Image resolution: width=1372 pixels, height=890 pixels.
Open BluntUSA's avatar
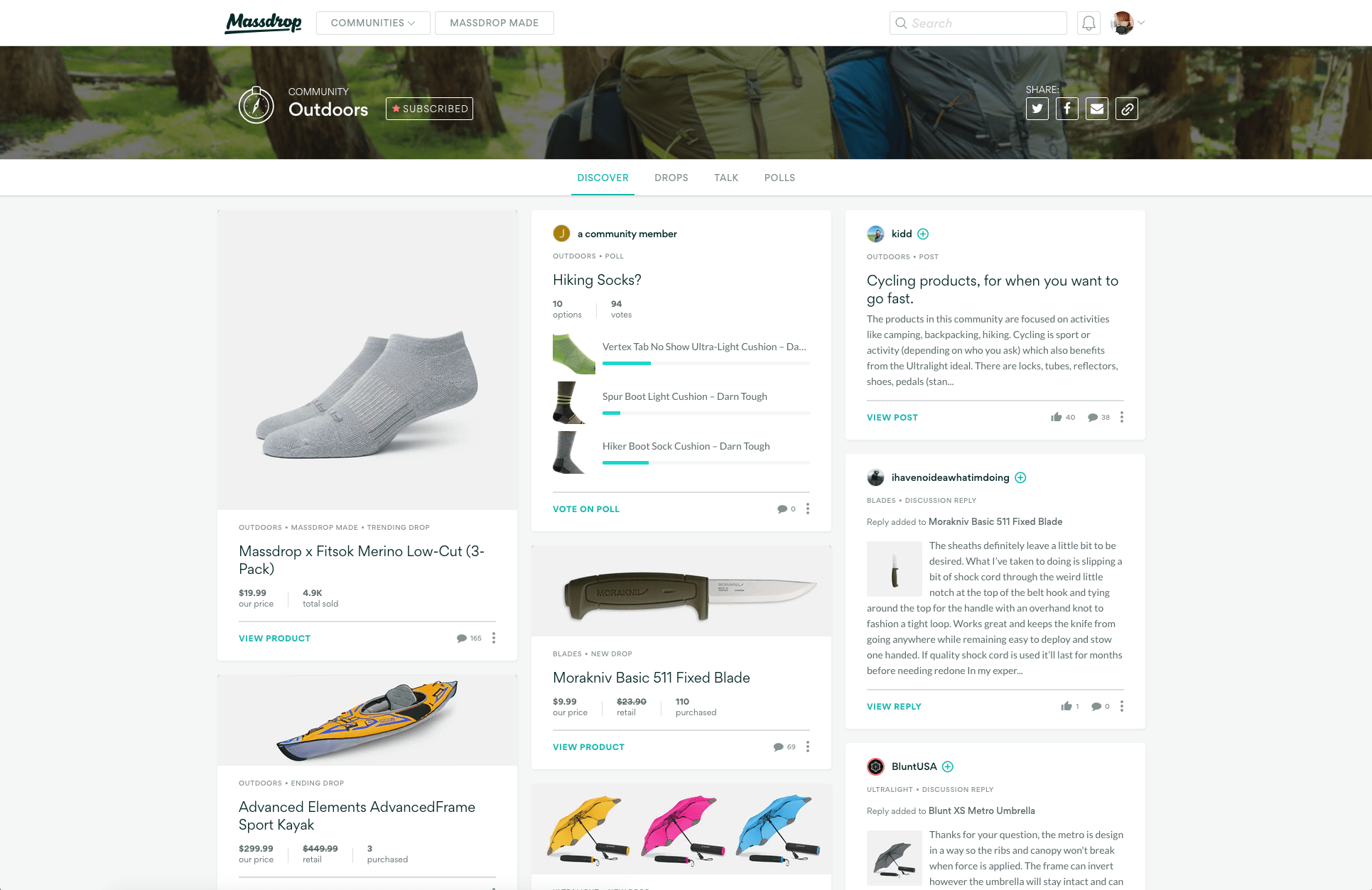point(875,766)
